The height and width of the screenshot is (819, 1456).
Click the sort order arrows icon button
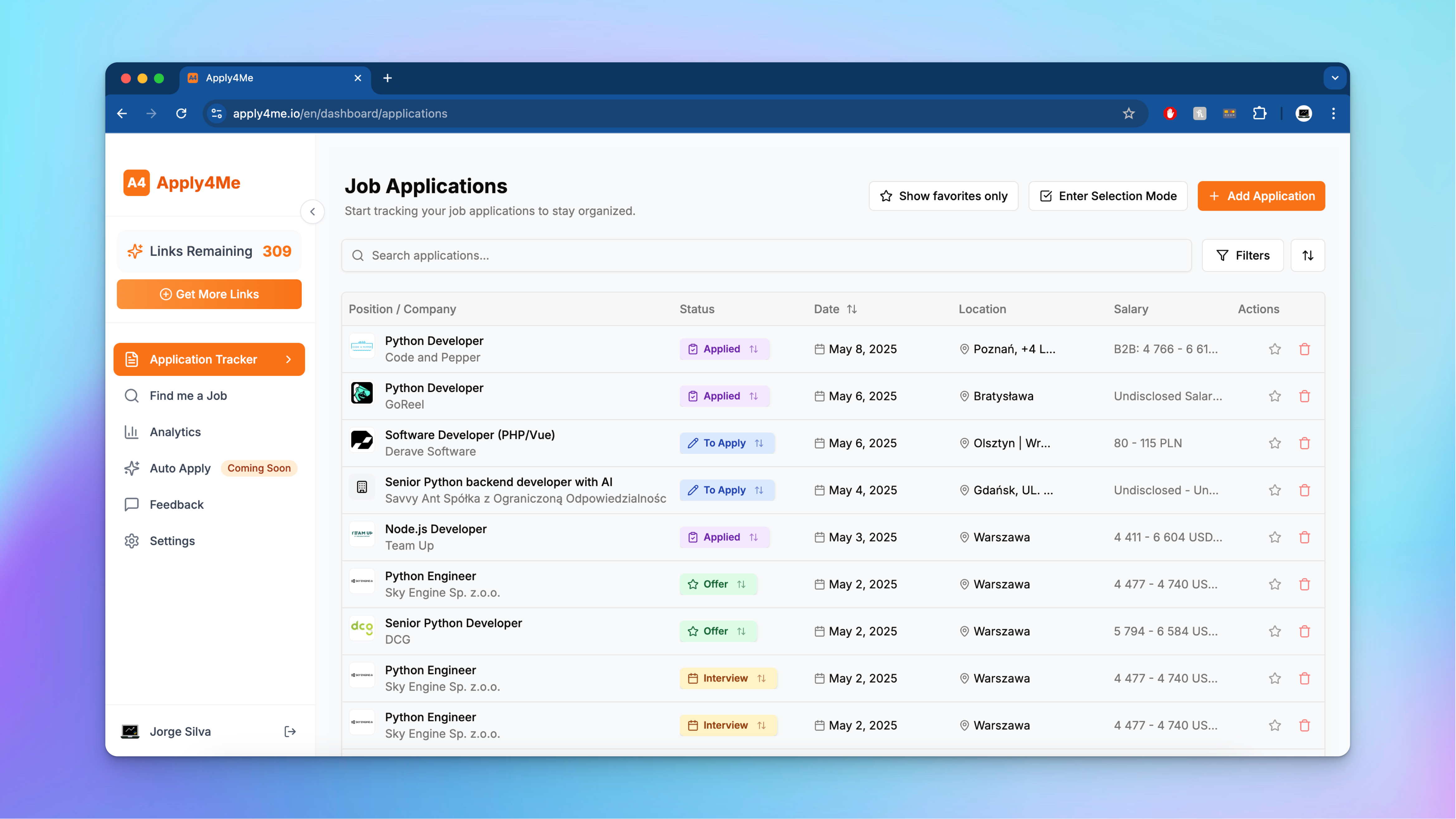click(1307, 256)
